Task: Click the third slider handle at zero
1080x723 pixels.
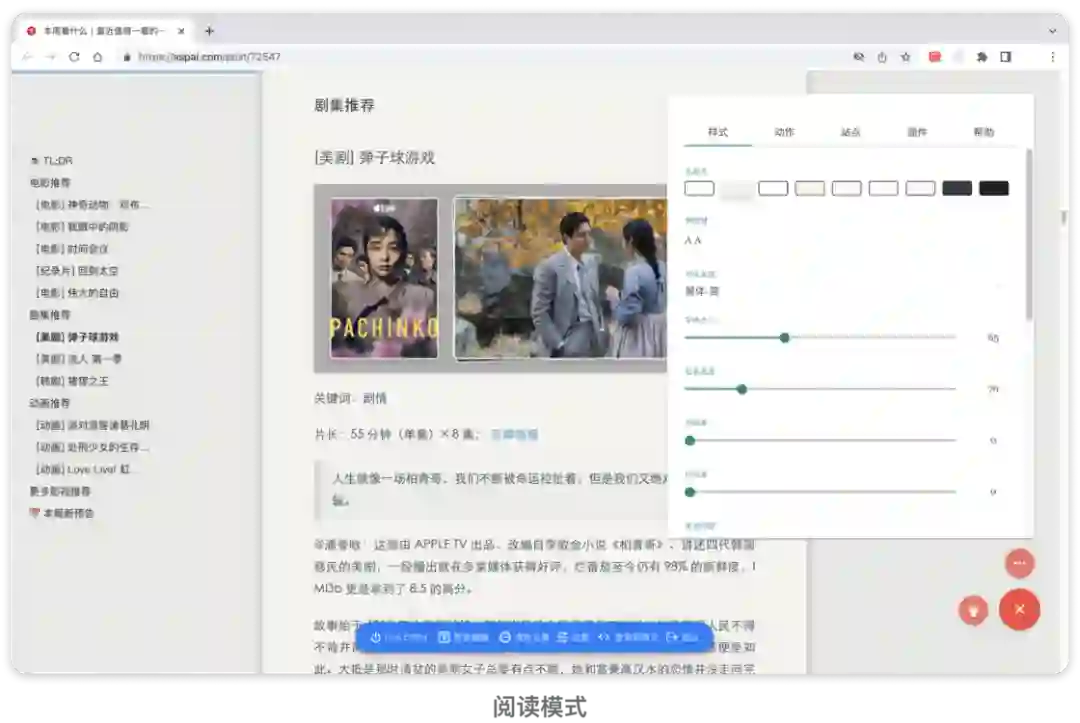Action: tap(690, 441)
